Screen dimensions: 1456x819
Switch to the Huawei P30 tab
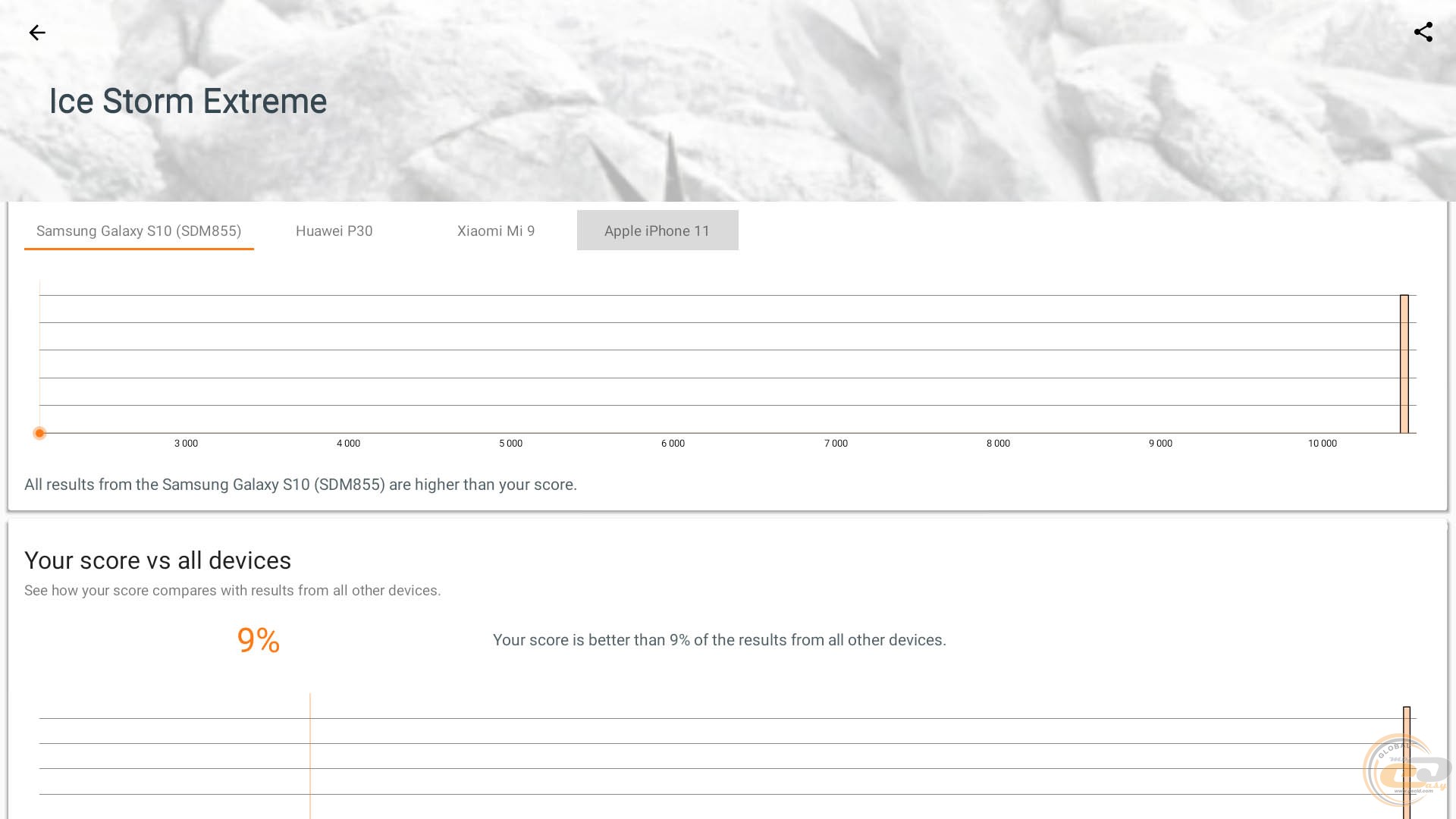click(x=334, y=231)
